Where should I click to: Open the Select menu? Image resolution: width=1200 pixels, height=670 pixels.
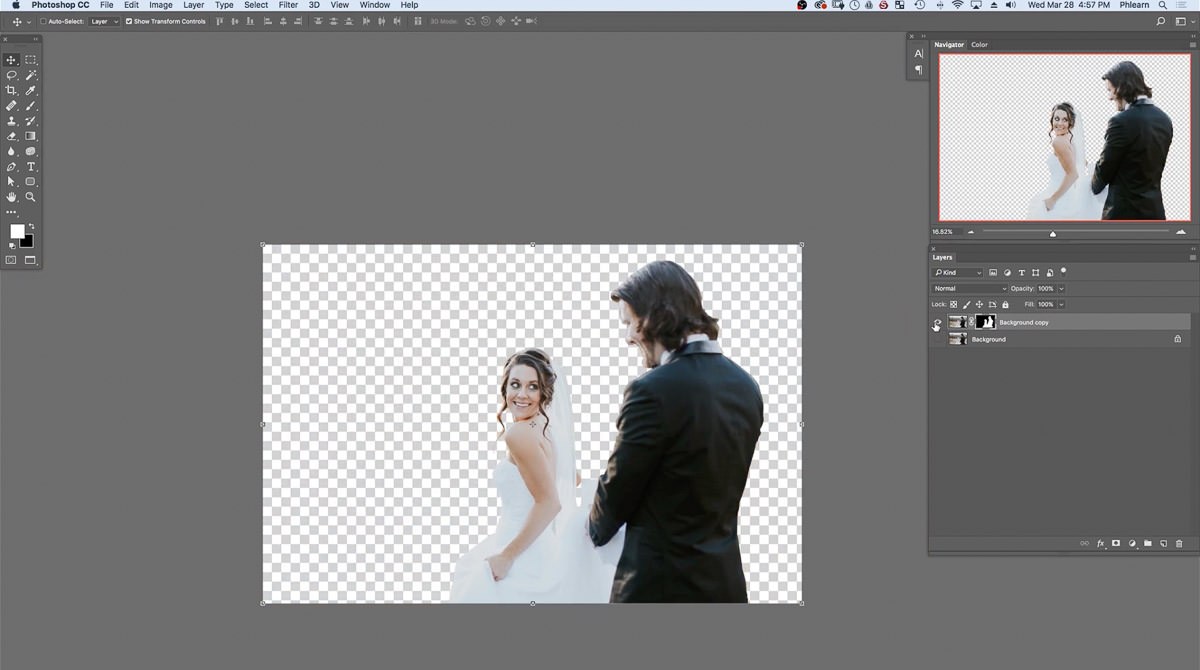point(256,5)
